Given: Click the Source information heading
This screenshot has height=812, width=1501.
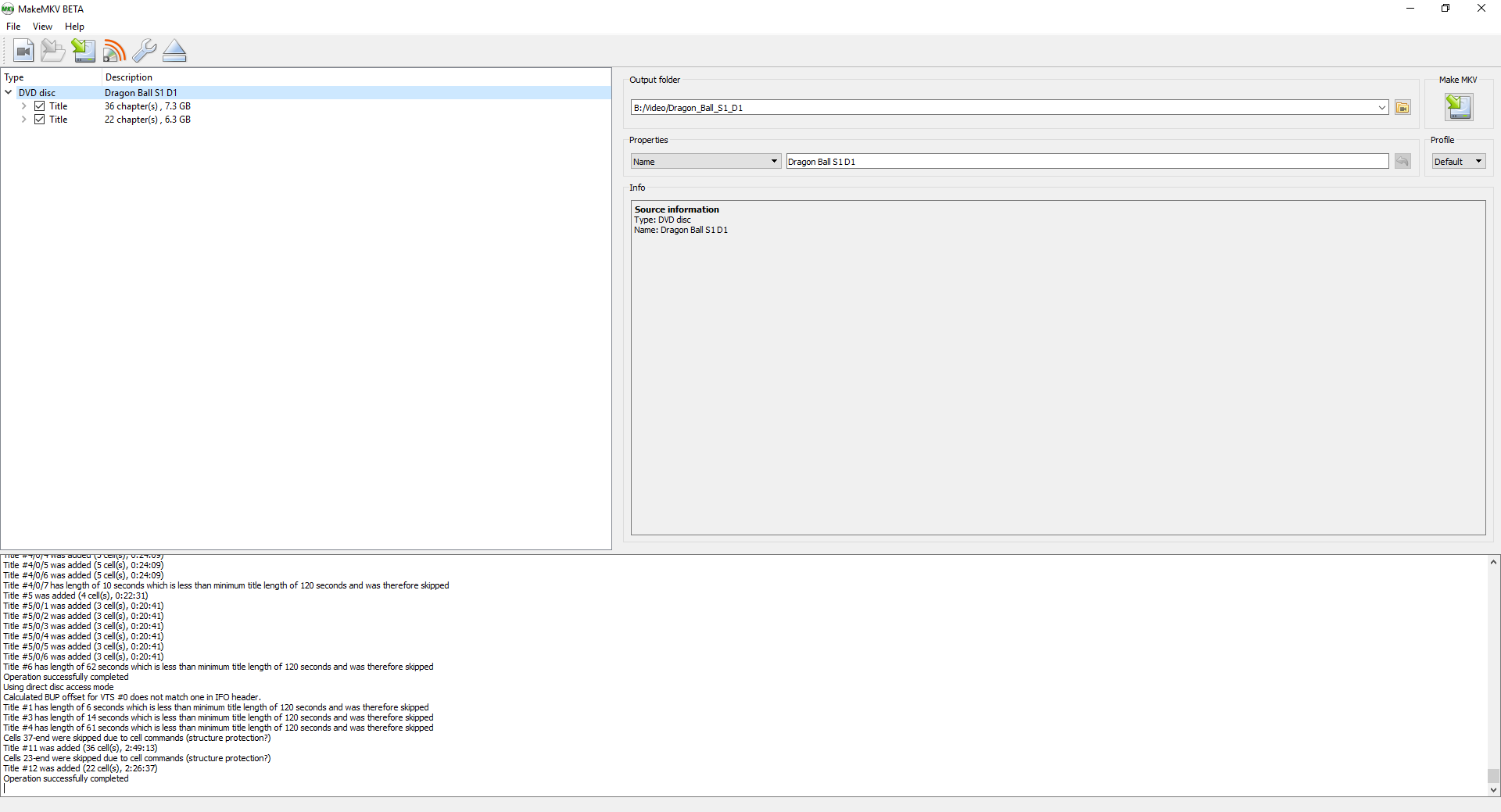Looking at the screenshot, I should (677, 209).
